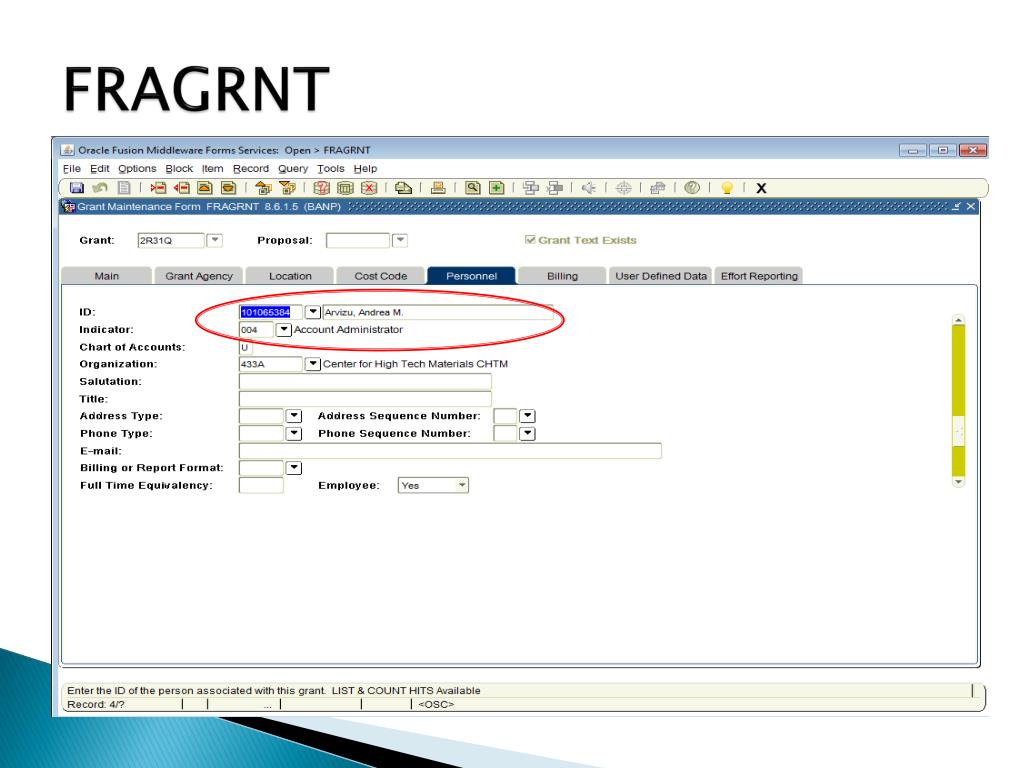Open the Phone Sequence Number dropdown arrow

coord(528,434)
